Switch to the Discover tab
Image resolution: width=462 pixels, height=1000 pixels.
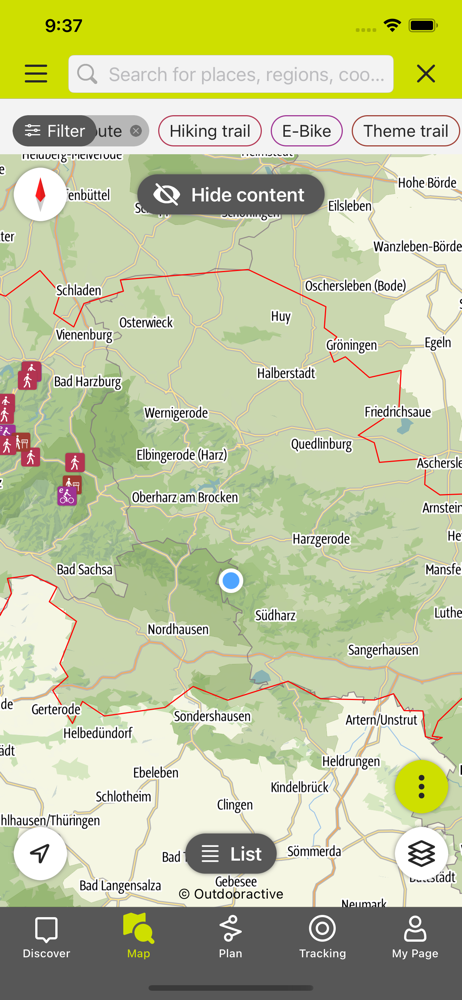[x=46, y=938]
